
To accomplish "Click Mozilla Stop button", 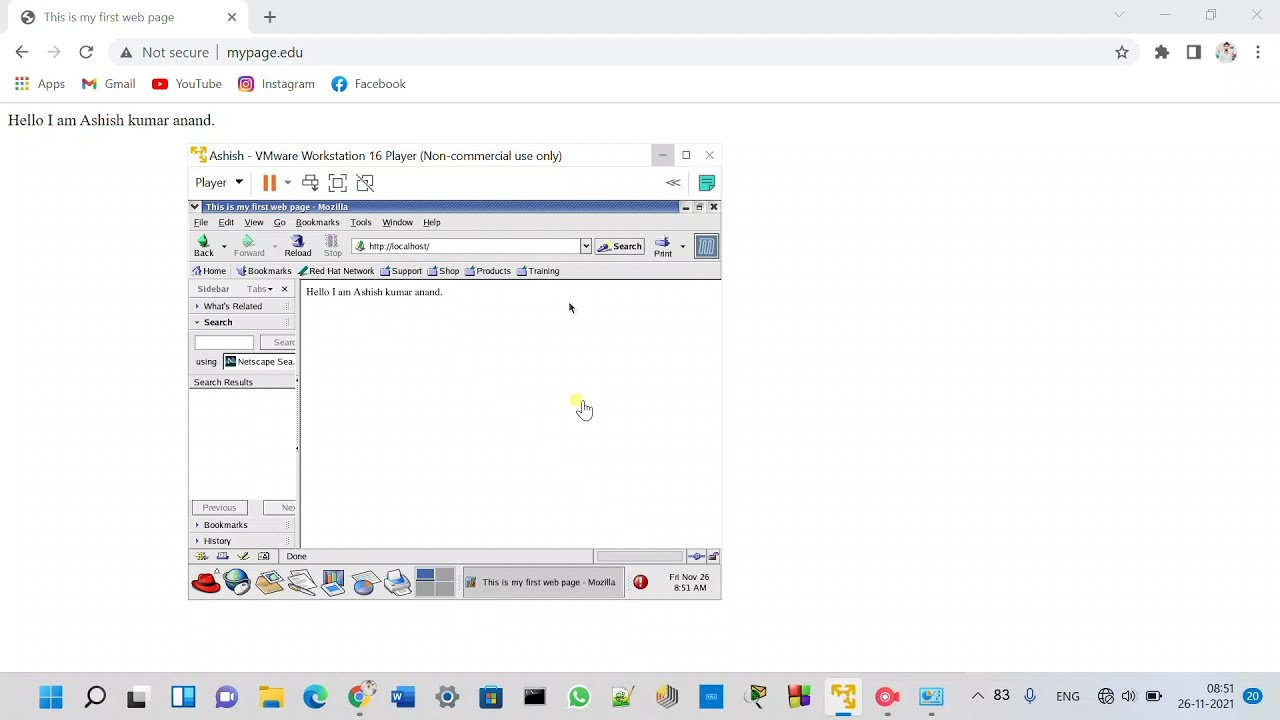I will click(x=333, y=246).
